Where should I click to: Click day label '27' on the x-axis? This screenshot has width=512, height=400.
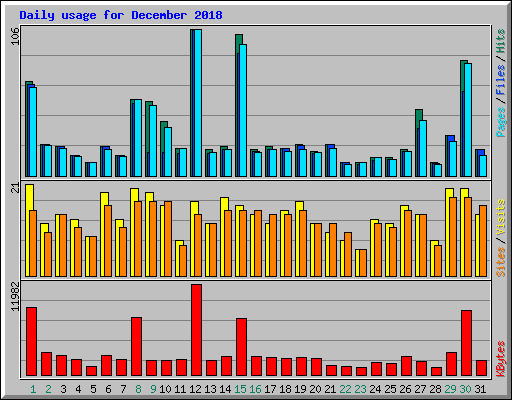click(420, 389)
